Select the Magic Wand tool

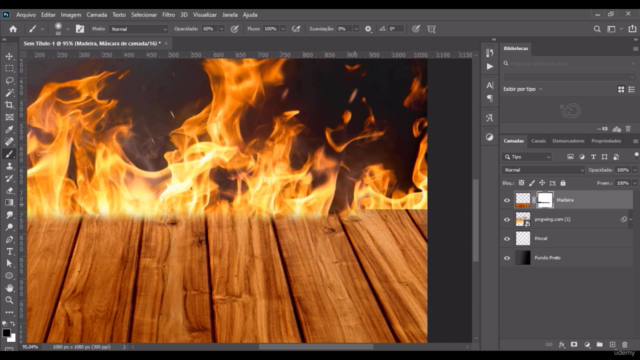click(9, 93)
